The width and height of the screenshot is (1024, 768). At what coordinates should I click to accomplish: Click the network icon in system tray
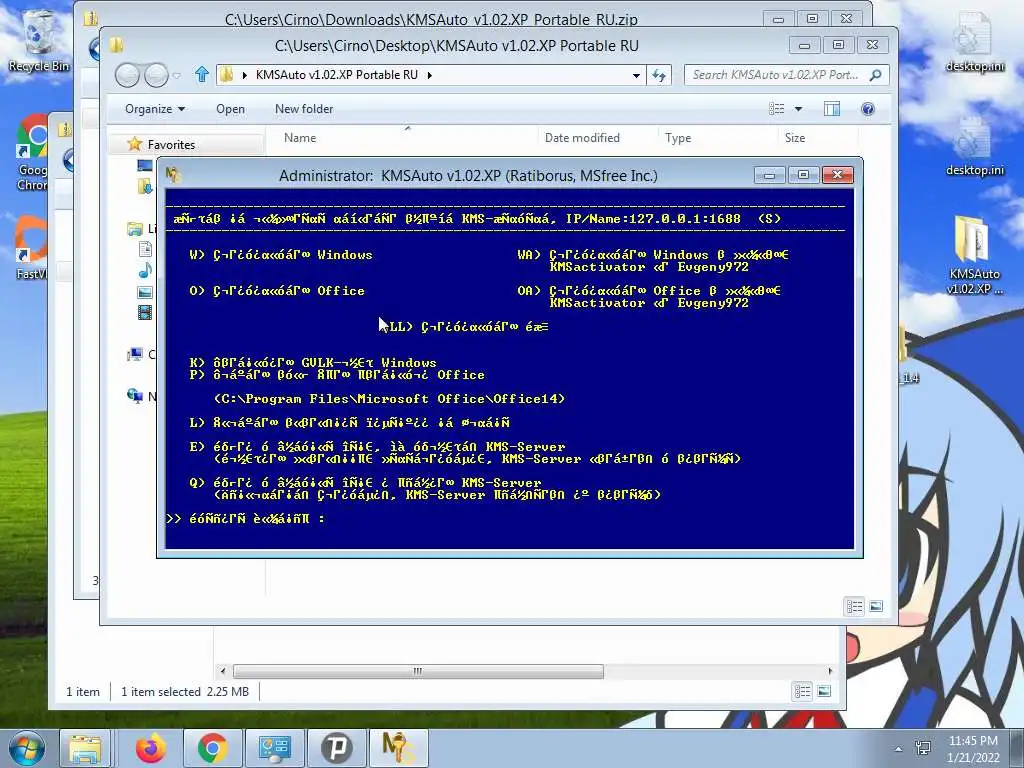tap(923, 748)
